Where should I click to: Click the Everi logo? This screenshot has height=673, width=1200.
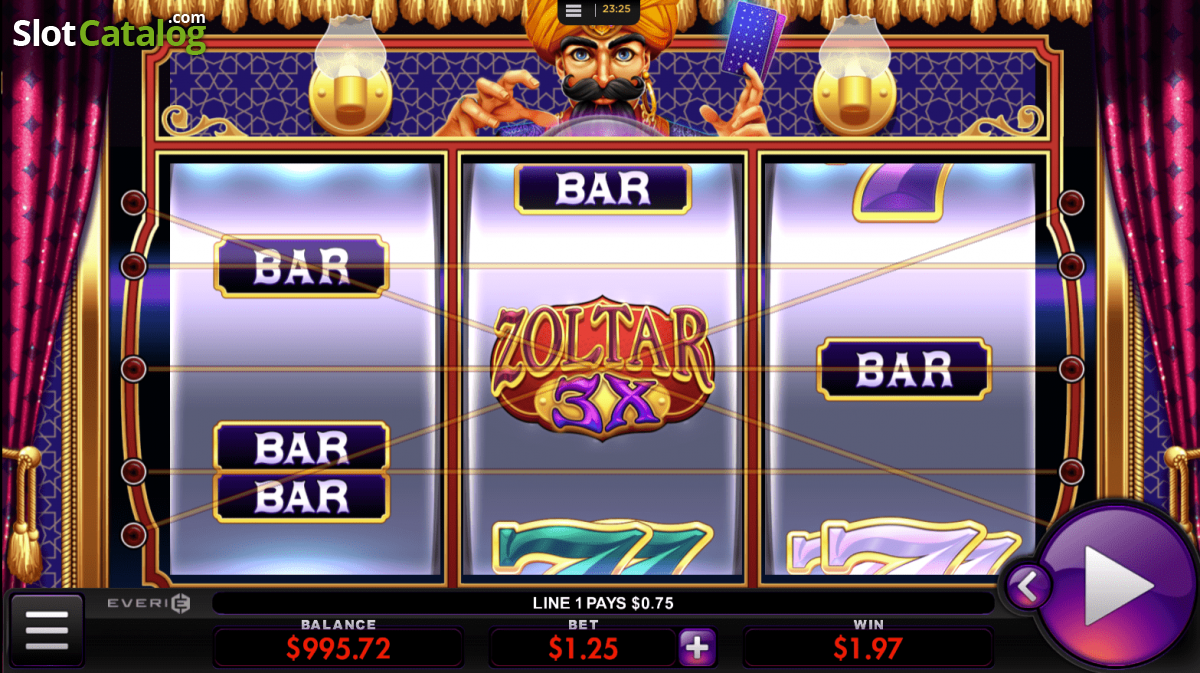[x=149, y=603]
